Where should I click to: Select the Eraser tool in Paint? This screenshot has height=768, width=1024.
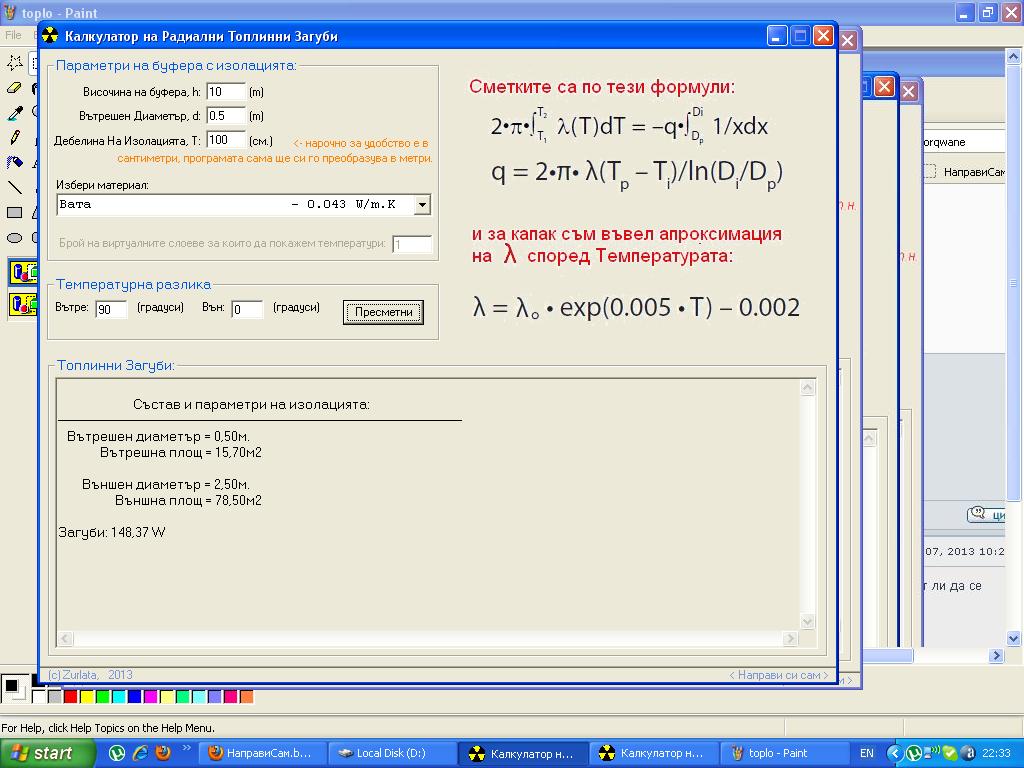point(14,88)
